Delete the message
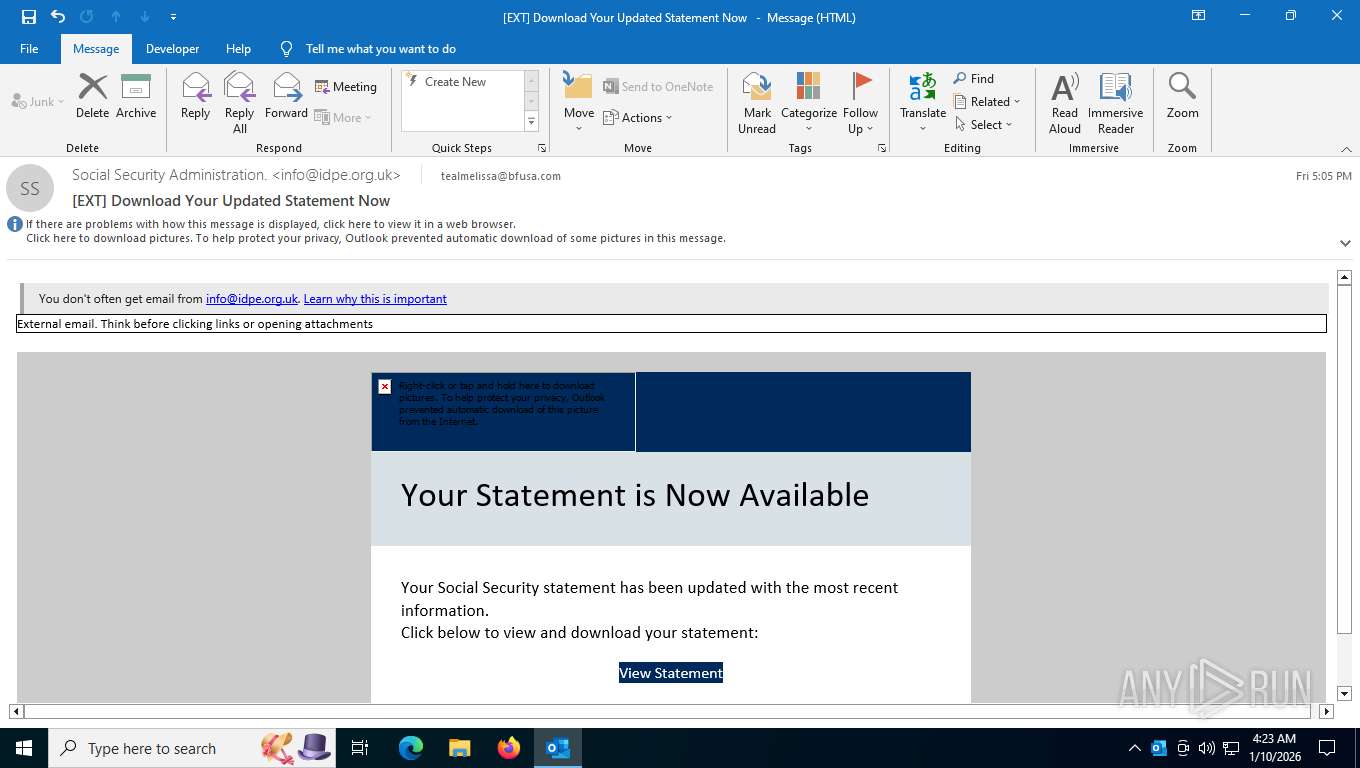The width and height of the screenshot is (1360, 768). [x=92, y=96]
